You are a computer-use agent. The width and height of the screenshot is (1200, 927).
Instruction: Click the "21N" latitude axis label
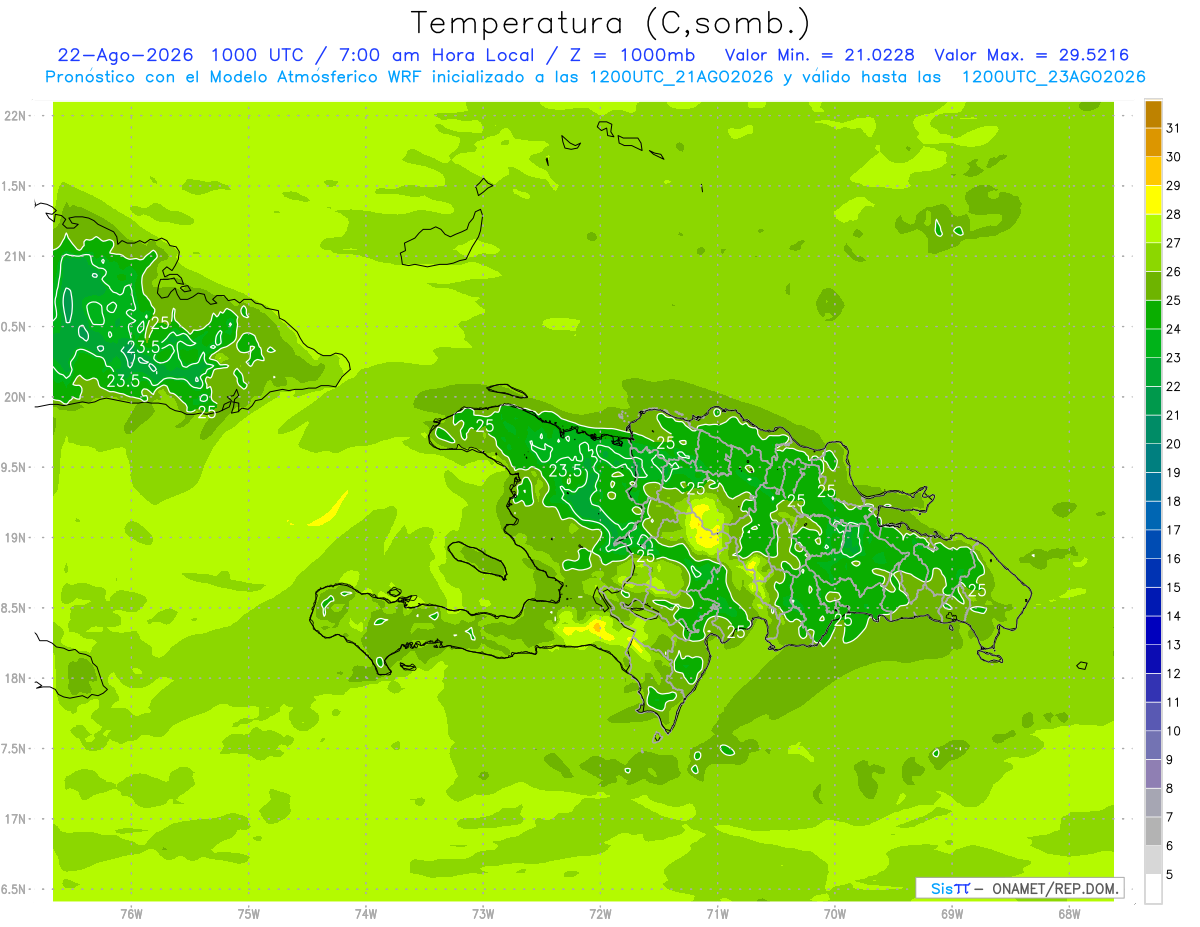[x=14, y=256]
